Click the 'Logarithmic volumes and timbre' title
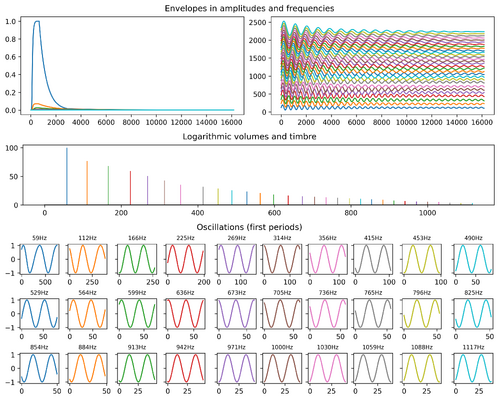499x400 pixels. coord(249,136)
